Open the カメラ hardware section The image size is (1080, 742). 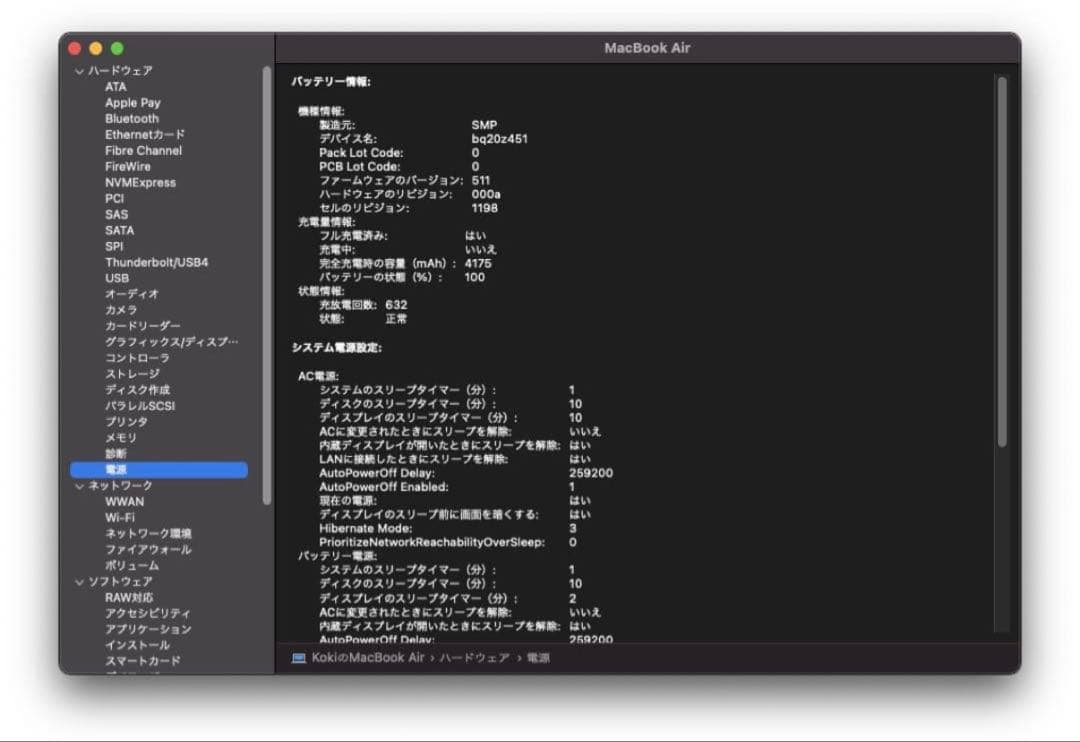[x=120, y=309]
